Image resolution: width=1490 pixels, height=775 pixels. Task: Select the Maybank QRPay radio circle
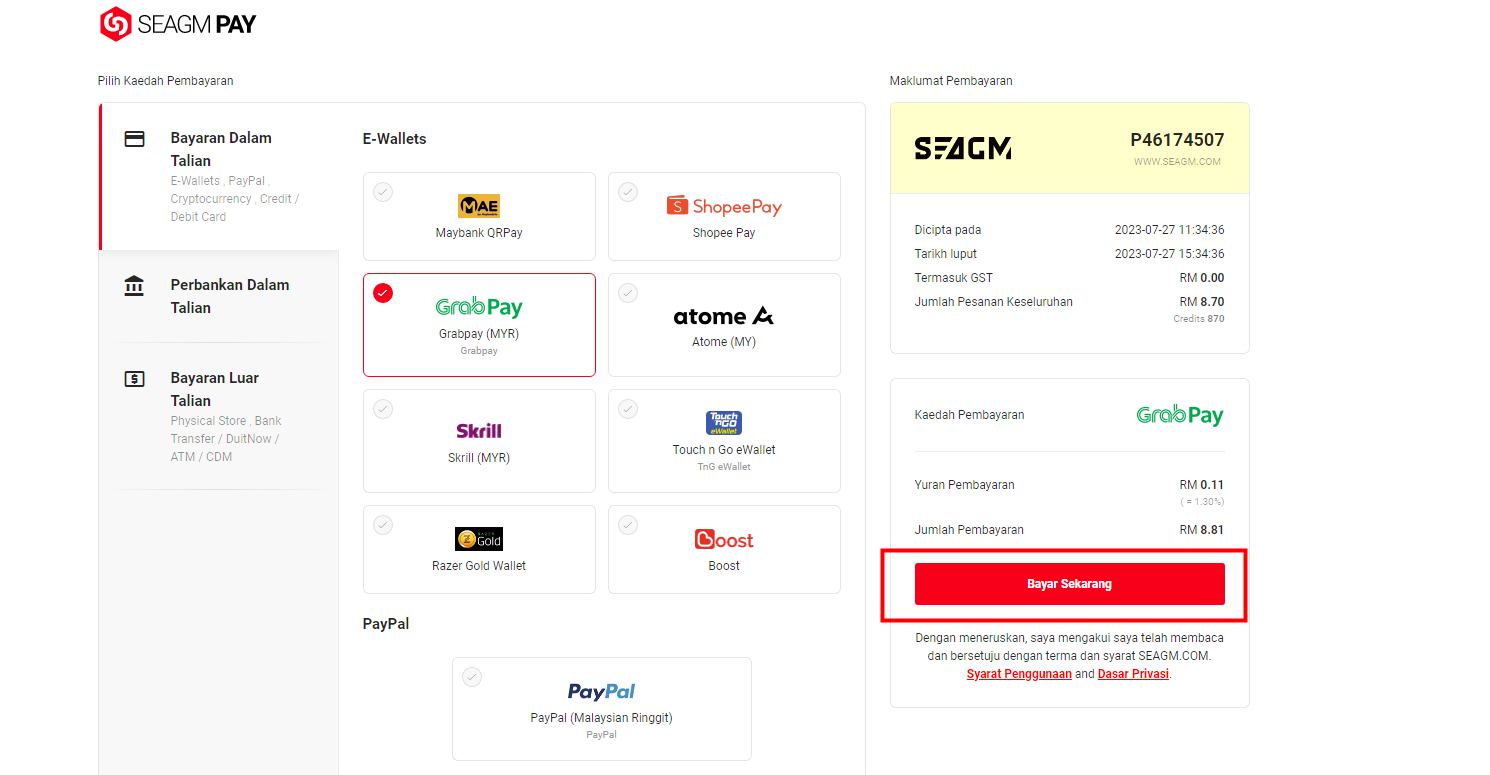pos(383,192)
